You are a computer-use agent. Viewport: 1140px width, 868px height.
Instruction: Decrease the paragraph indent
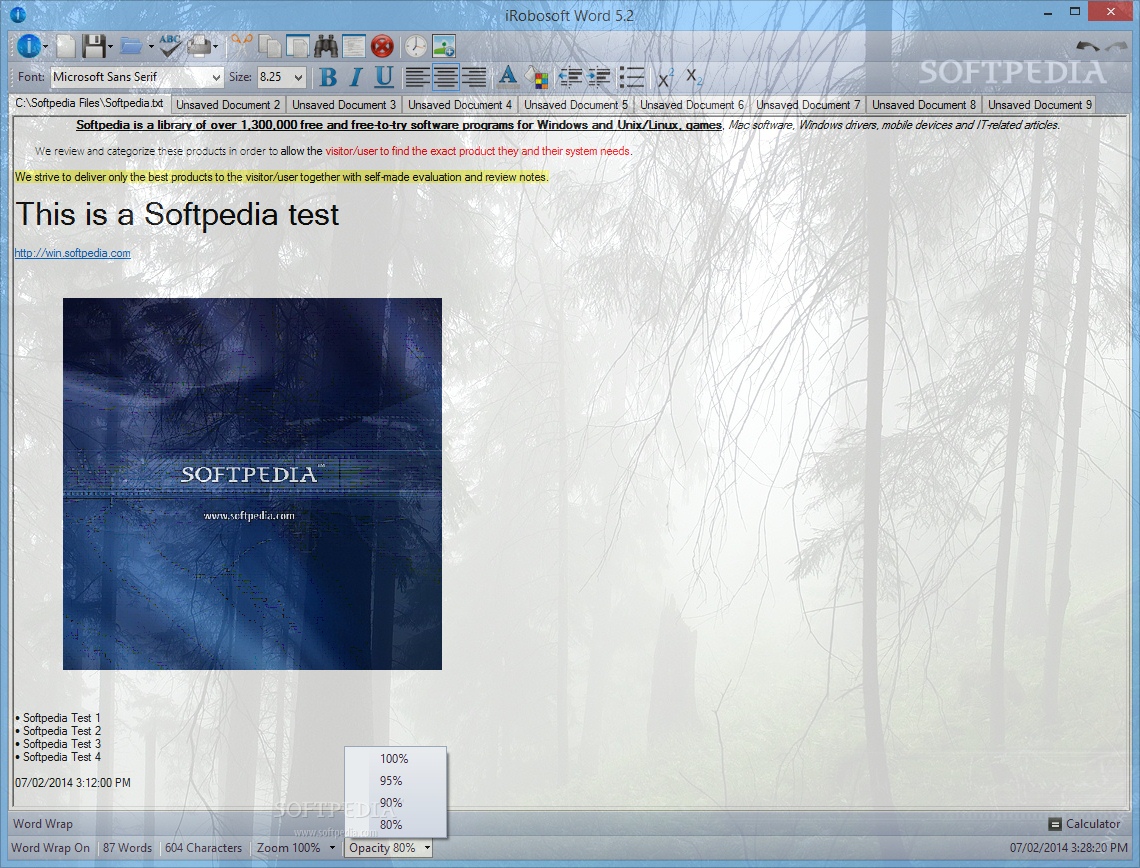tap(571, 76)
